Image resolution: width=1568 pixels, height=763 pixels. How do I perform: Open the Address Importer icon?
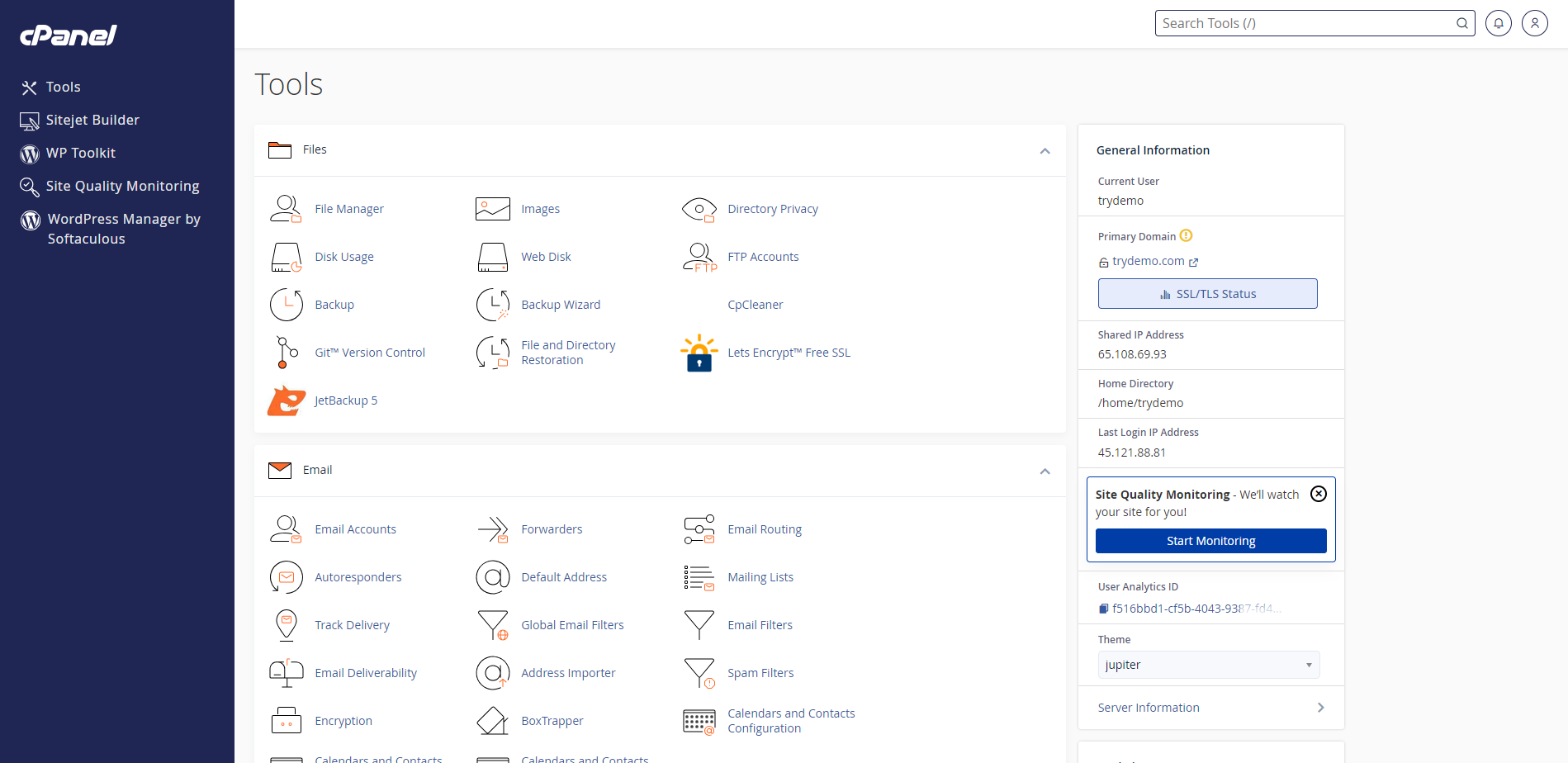click(492, 673)
